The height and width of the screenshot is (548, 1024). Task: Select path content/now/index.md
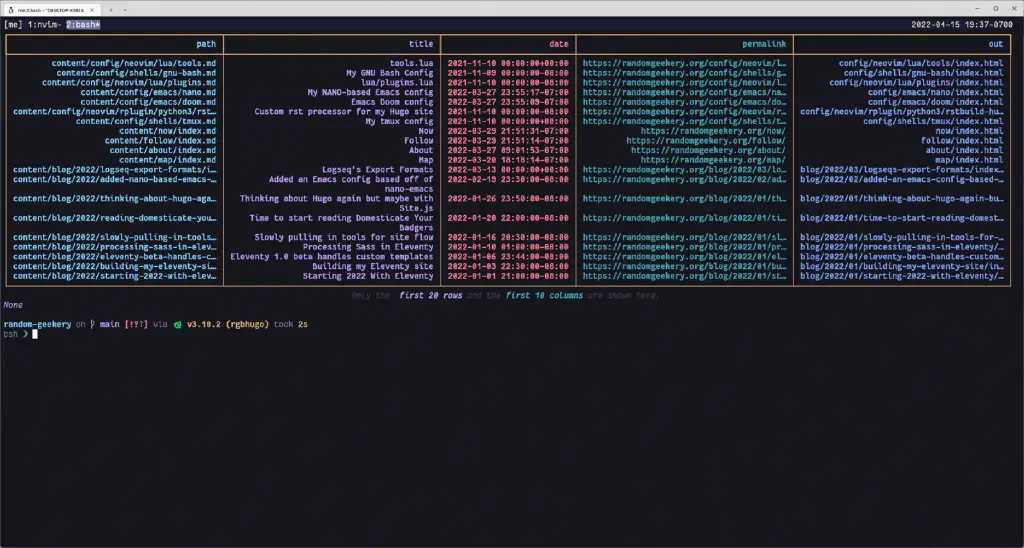(x=167, y=131)
